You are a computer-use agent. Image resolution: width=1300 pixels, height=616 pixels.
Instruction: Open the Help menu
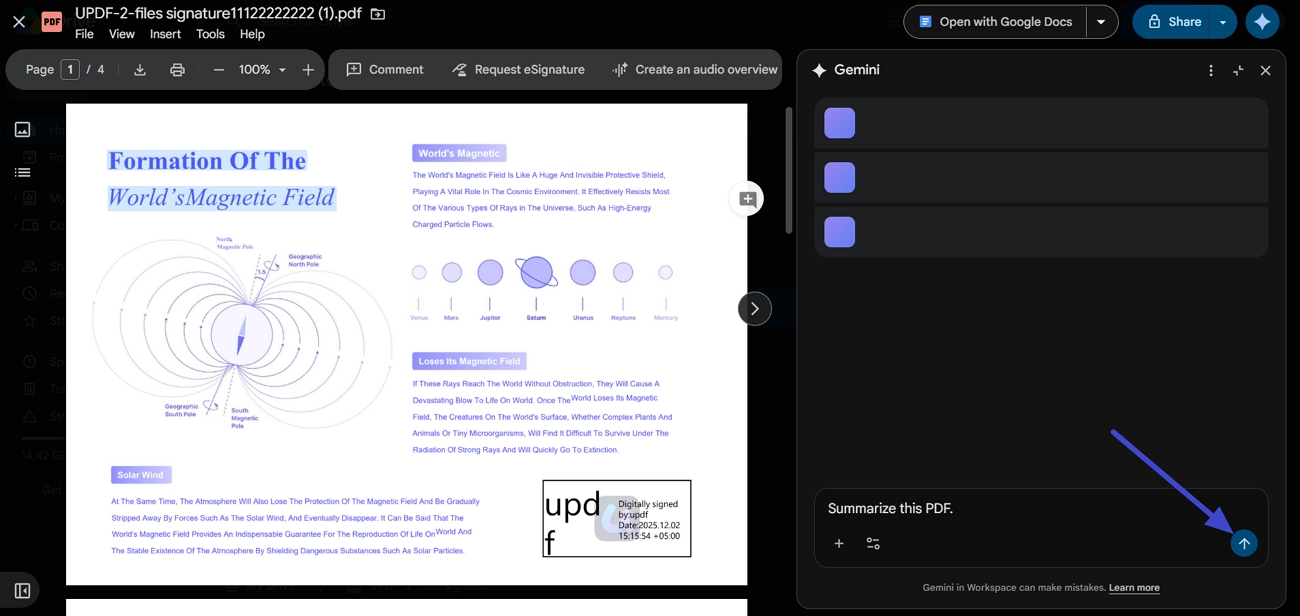click(x=252, y=34)
